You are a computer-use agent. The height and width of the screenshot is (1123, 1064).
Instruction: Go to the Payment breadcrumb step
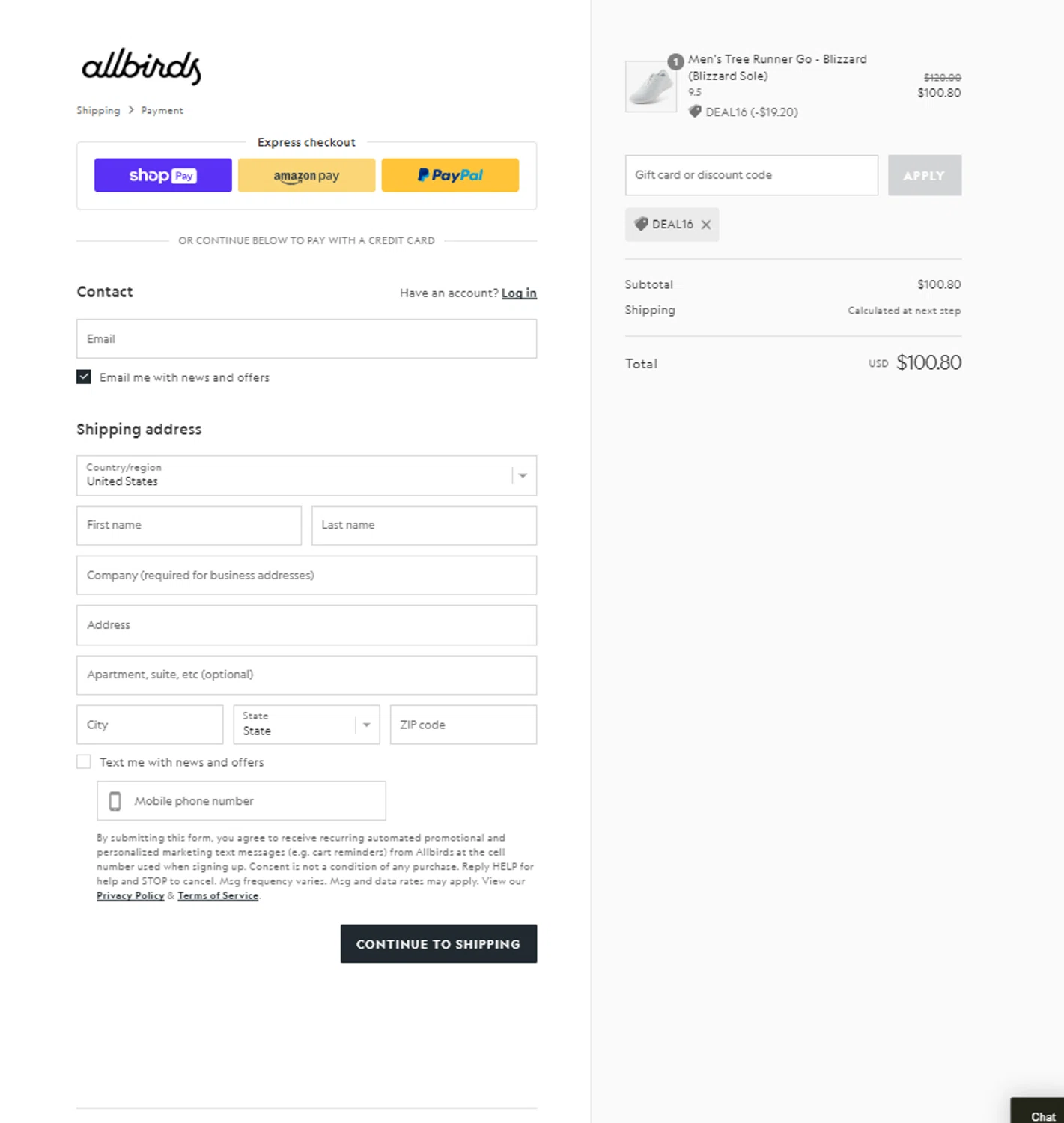[162, 110]
